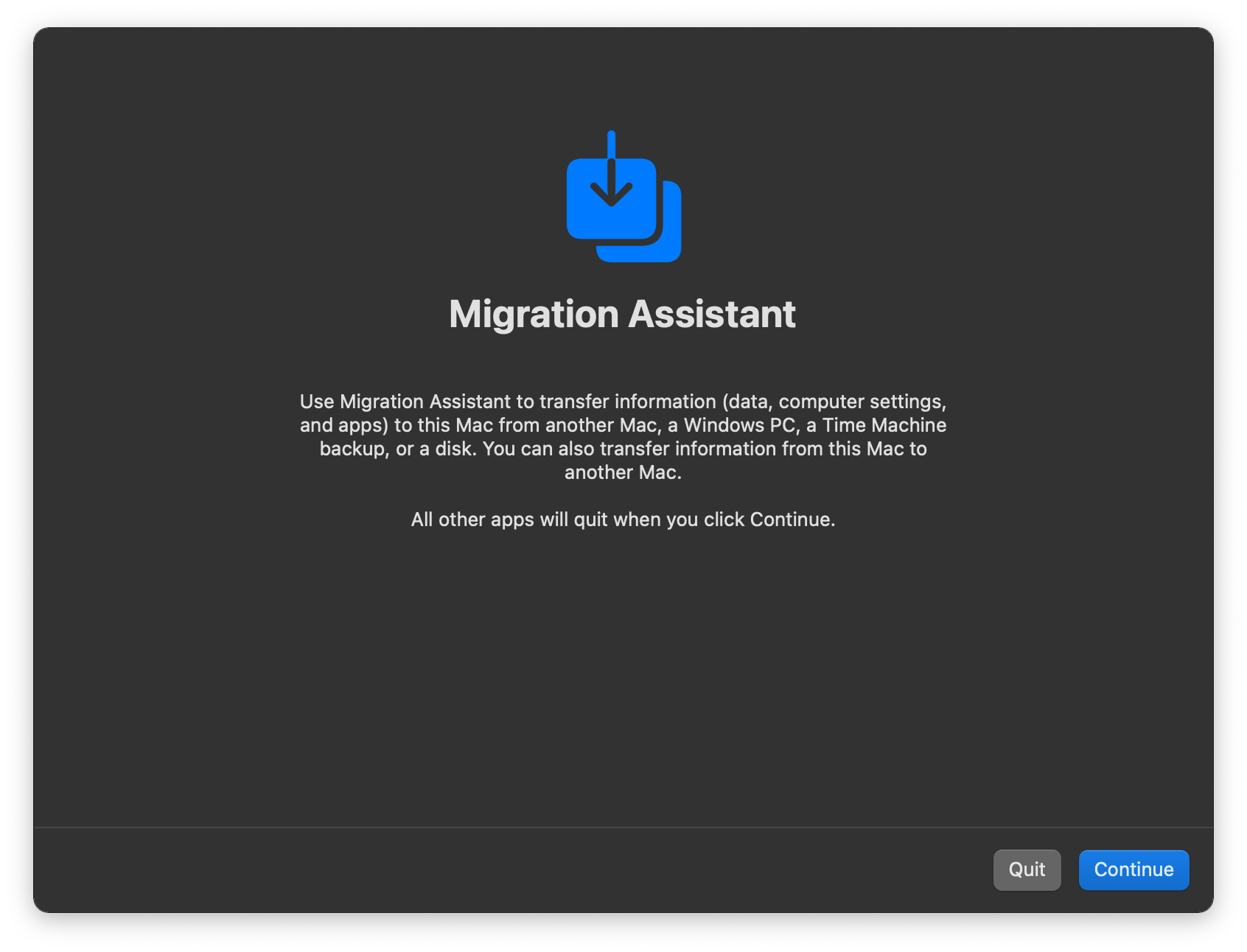
Task: Click the dark dialog window background
Action: [221, 626]
